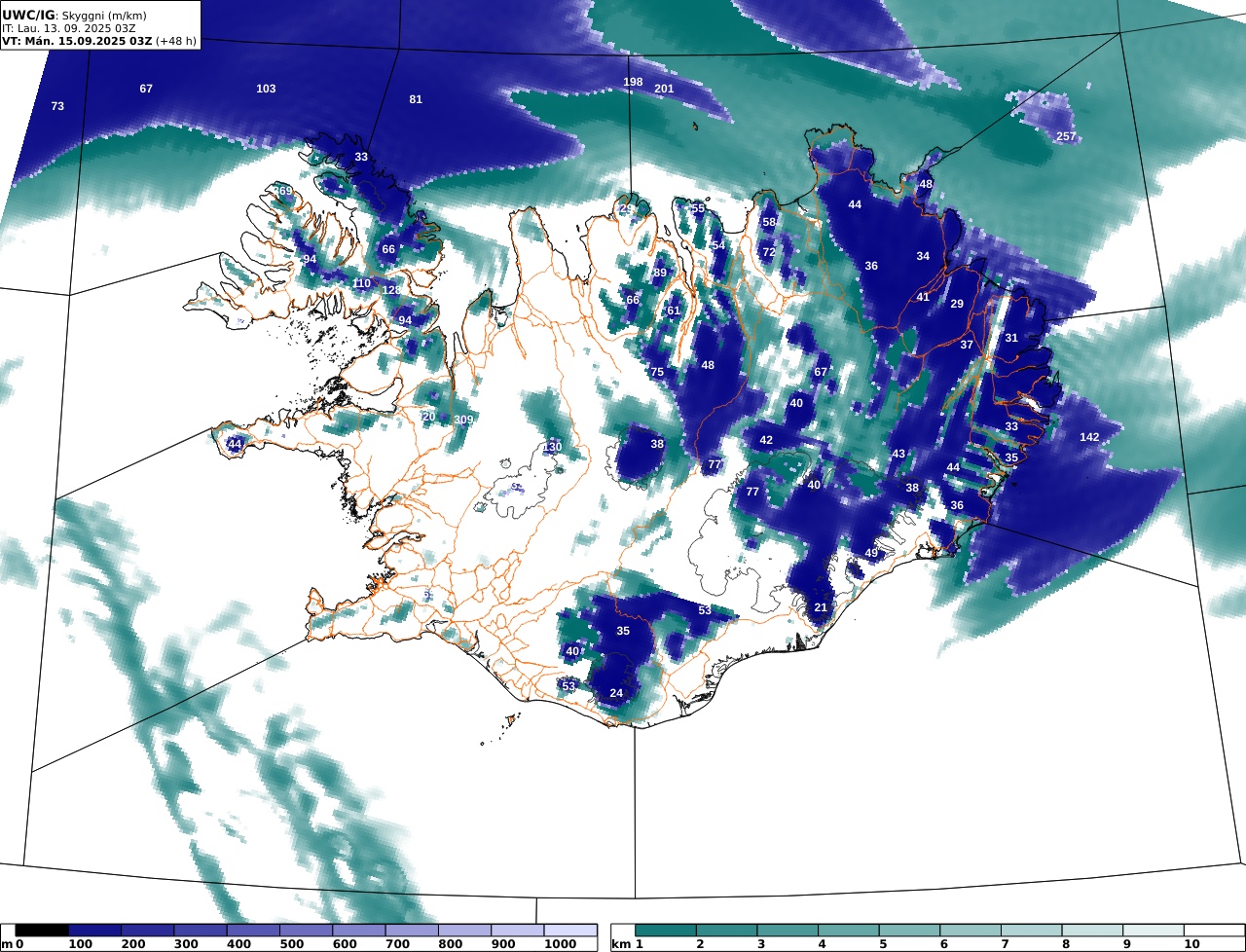The width and height of the screenshot is (1246, 952).
Task: Click the map value 201
Action: click(664, 89)
